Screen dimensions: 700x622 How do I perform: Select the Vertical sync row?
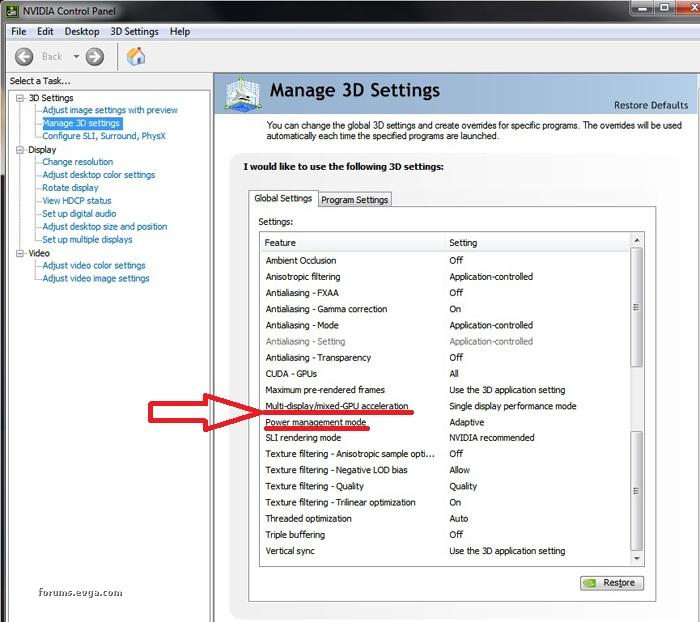pos(445,551)
